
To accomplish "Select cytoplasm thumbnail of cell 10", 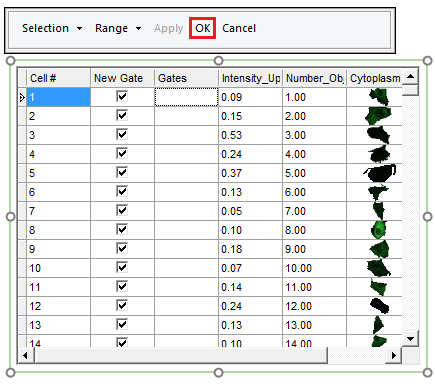I will tap(379, 268).
